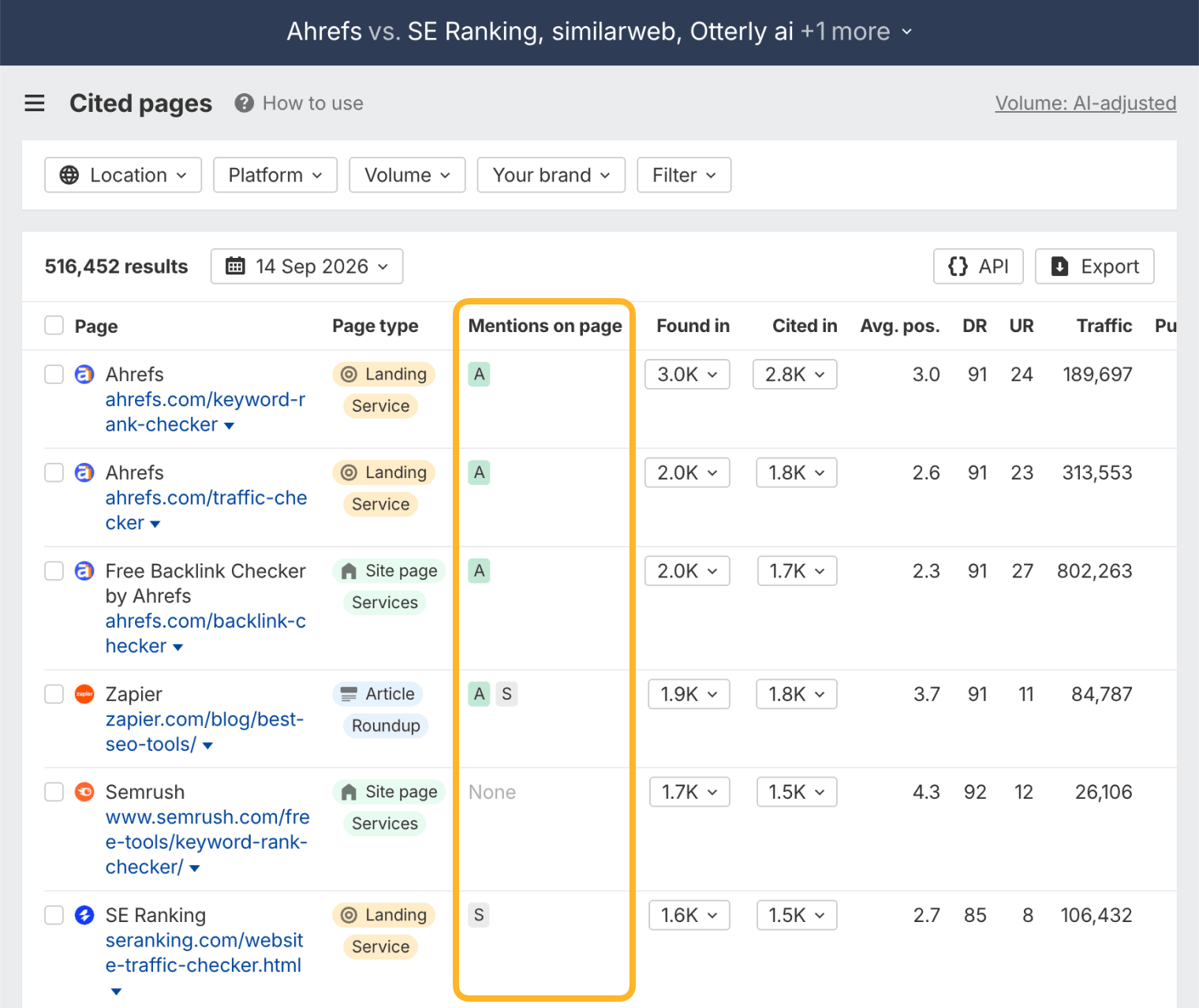Click the A mention badge in the Zapier row

click(479, 694)
